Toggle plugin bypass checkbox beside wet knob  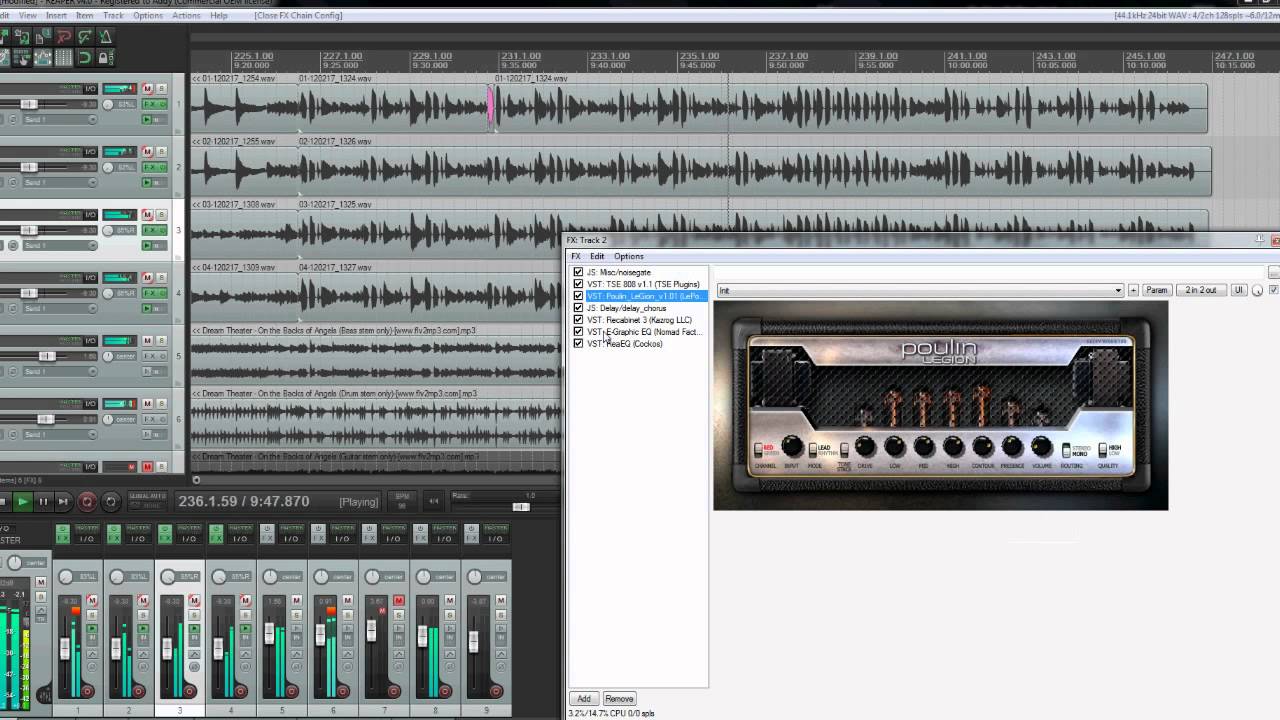click(x=1273, y=290)
